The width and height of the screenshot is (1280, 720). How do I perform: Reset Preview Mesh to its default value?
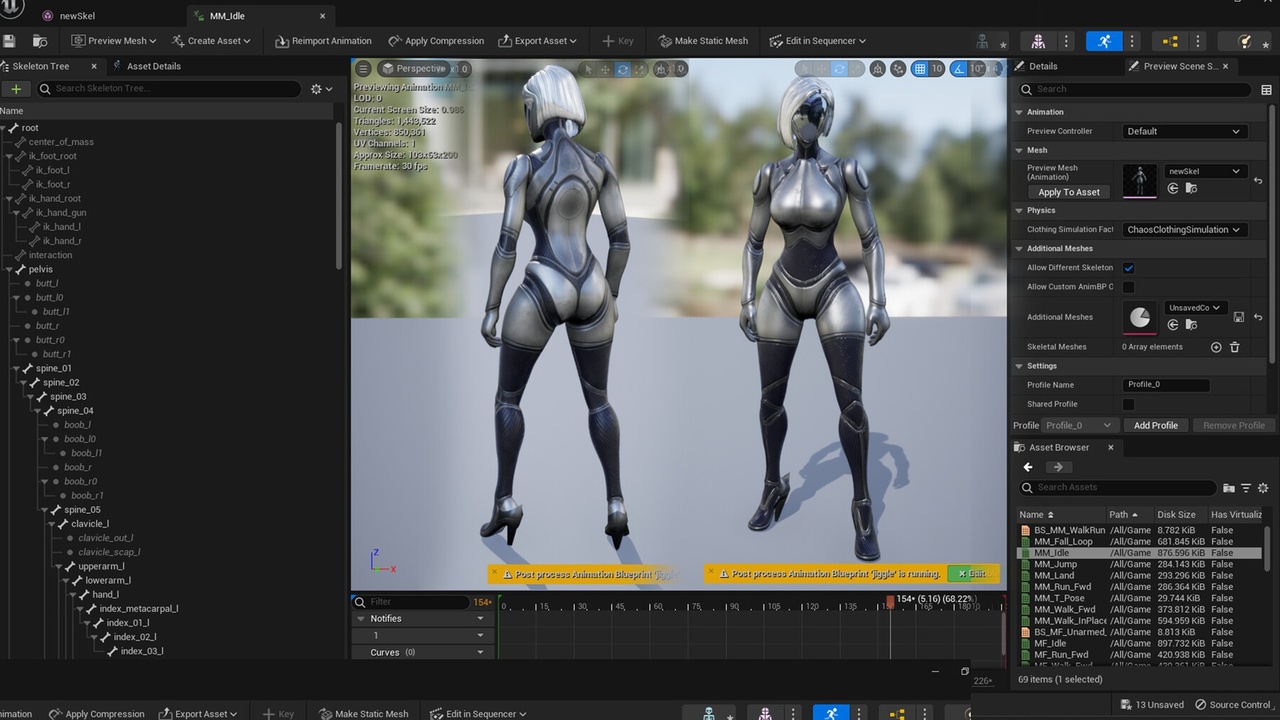click(x=1258, y=181)
